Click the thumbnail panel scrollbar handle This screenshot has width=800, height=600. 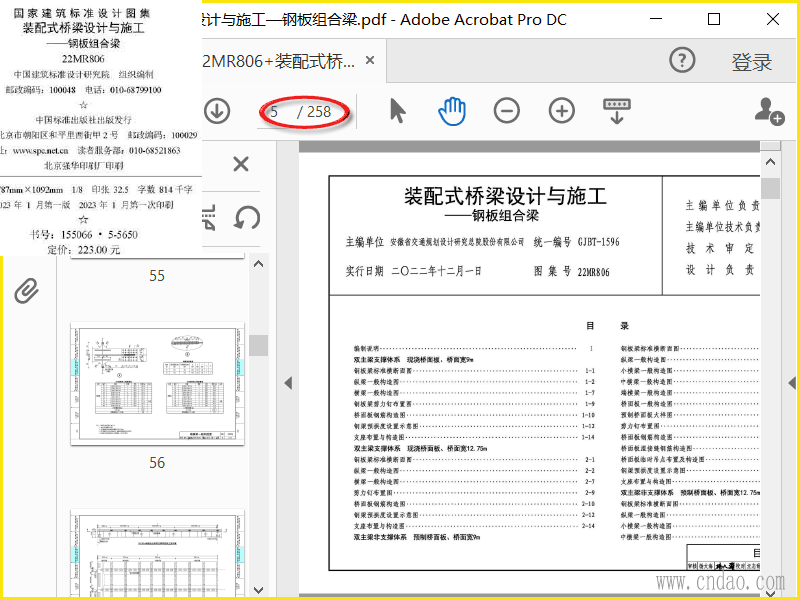coord(259,345)
